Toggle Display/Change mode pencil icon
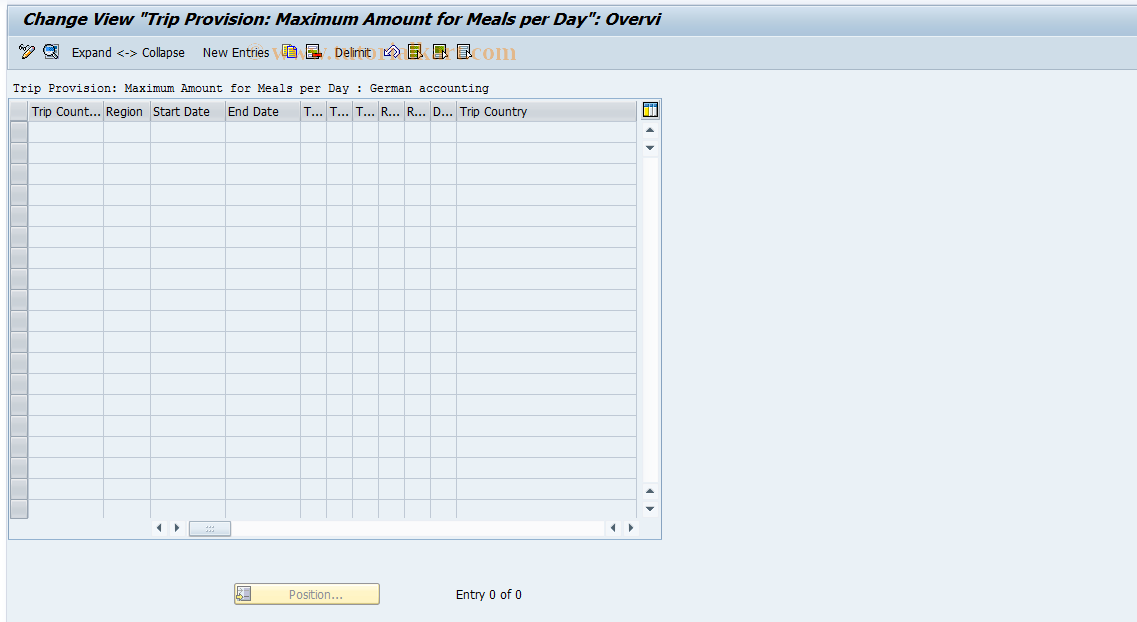The width and height of the screenshot is (1137, 622). pyautogui.click(x=27, y=51)
